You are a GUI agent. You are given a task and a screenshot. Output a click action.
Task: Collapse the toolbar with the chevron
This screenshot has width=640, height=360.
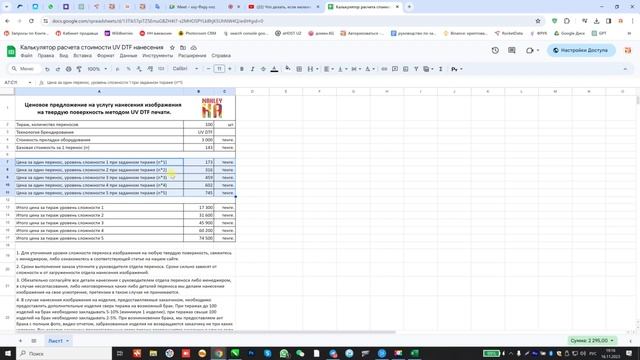[x=625, y=69]
